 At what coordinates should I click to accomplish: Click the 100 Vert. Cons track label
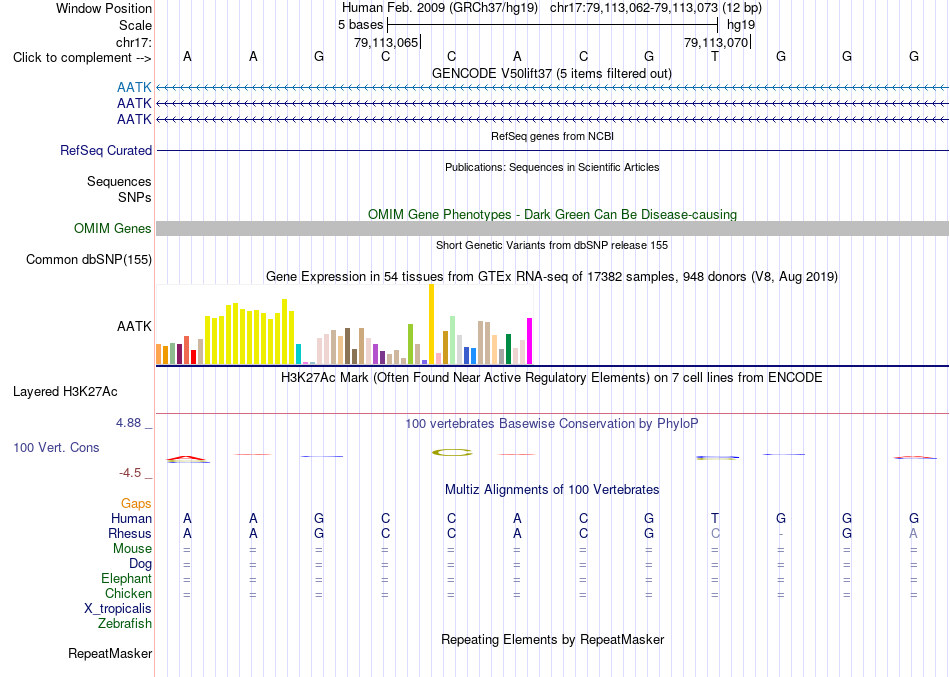tap(56, 447)
